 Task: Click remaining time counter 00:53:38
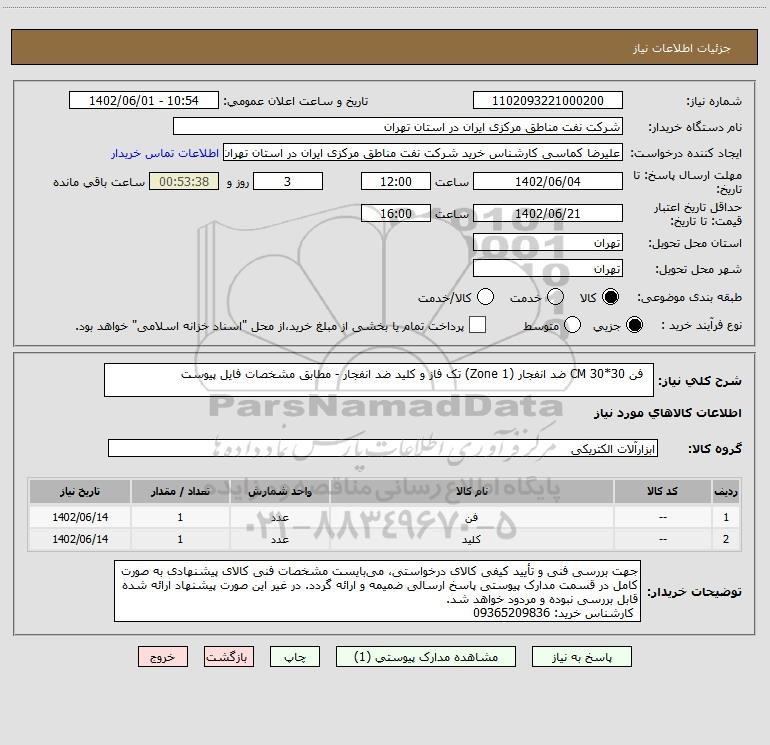point(184,182)
